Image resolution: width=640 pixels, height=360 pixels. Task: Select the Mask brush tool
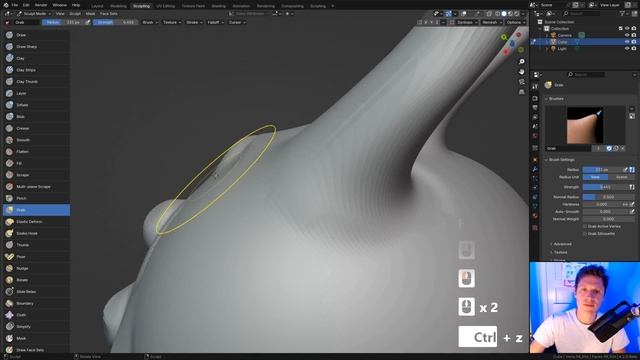pos(36,338)
